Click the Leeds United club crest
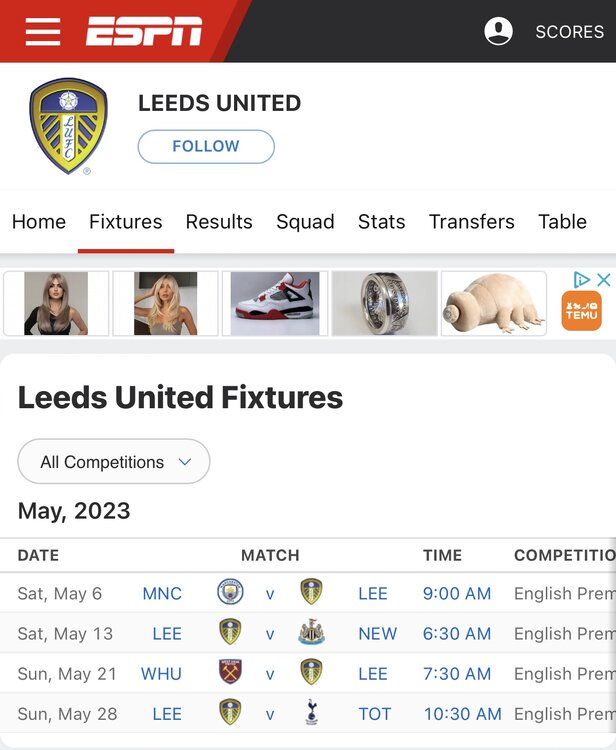 [x=68, y=126]
